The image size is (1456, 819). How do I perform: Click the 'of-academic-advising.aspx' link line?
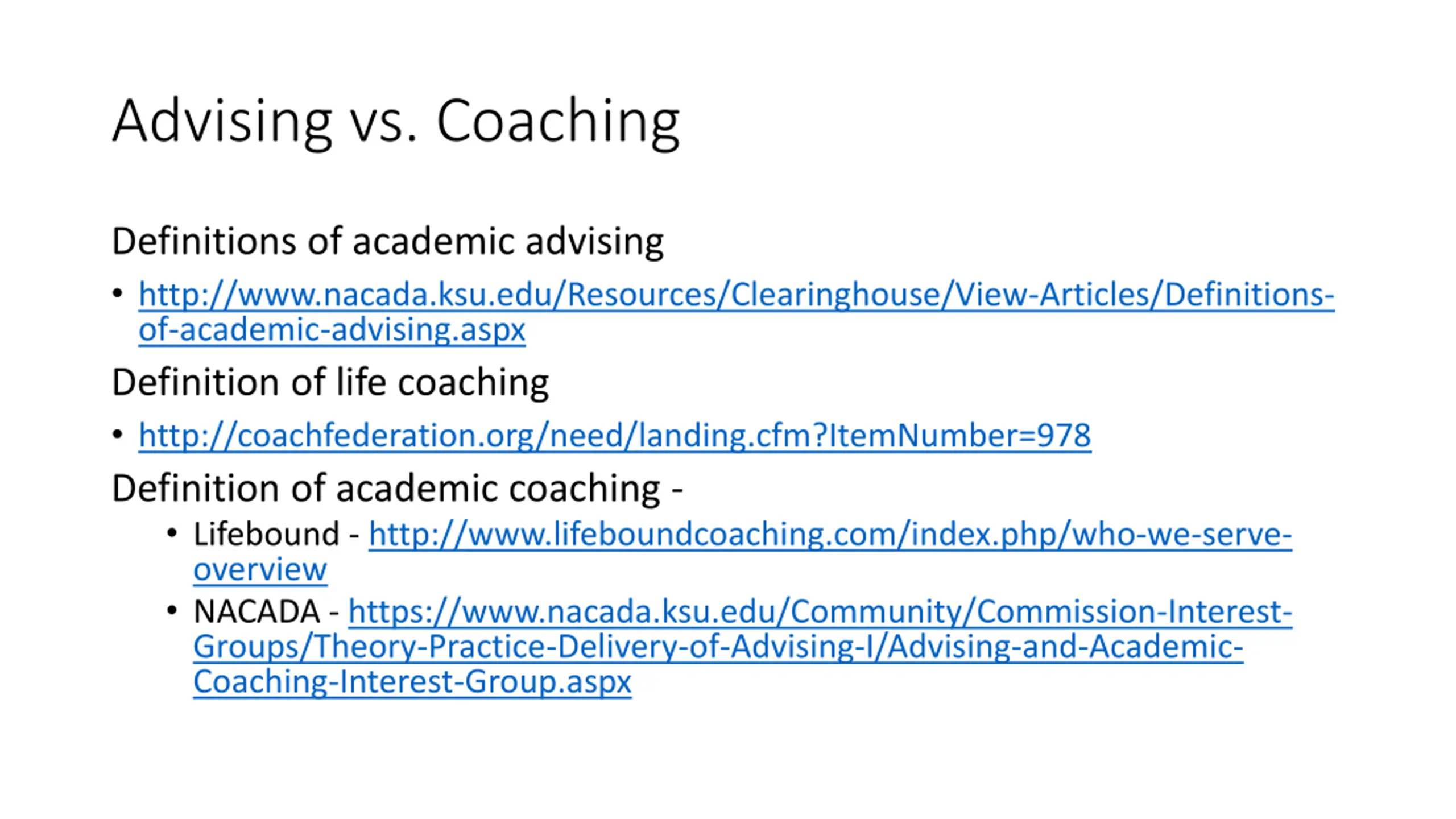[332, 330]
